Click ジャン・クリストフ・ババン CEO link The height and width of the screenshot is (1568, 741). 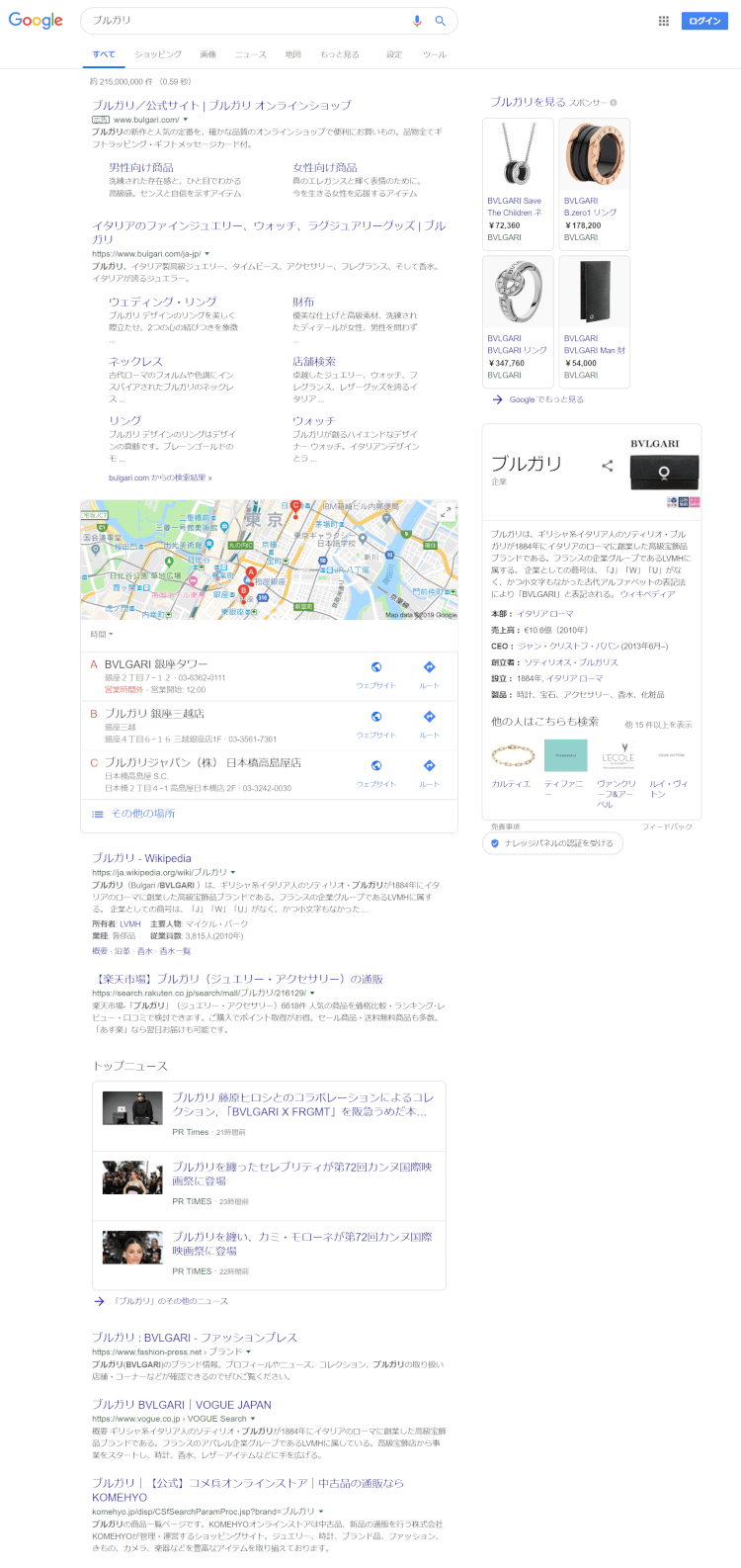[x=566, y=647]
